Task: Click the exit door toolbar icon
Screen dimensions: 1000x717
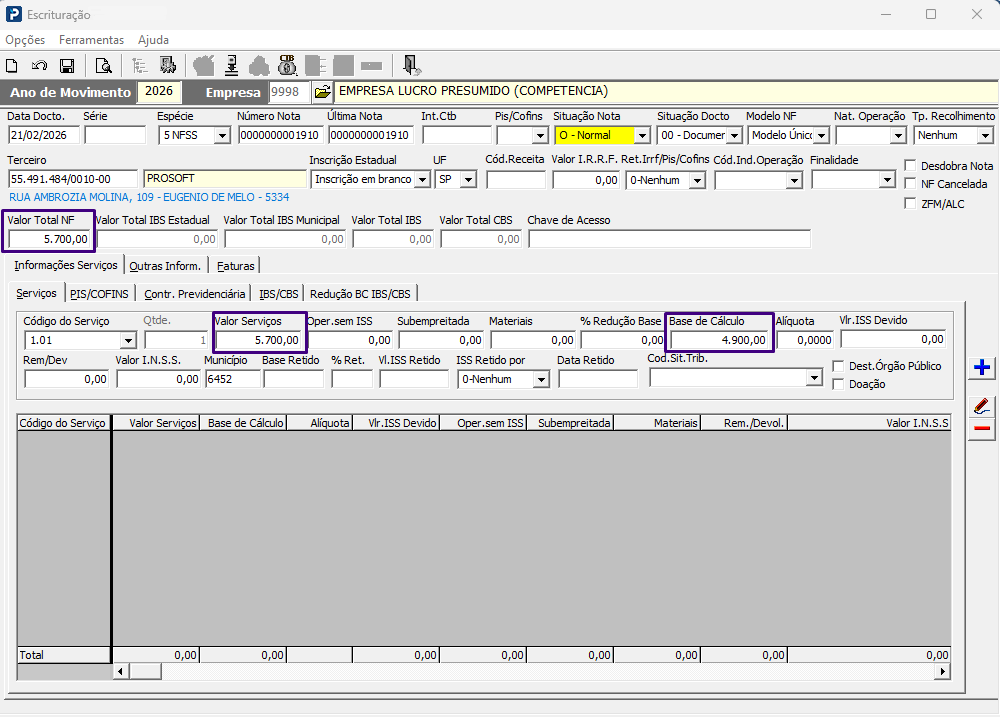Action: pos(411,66)
